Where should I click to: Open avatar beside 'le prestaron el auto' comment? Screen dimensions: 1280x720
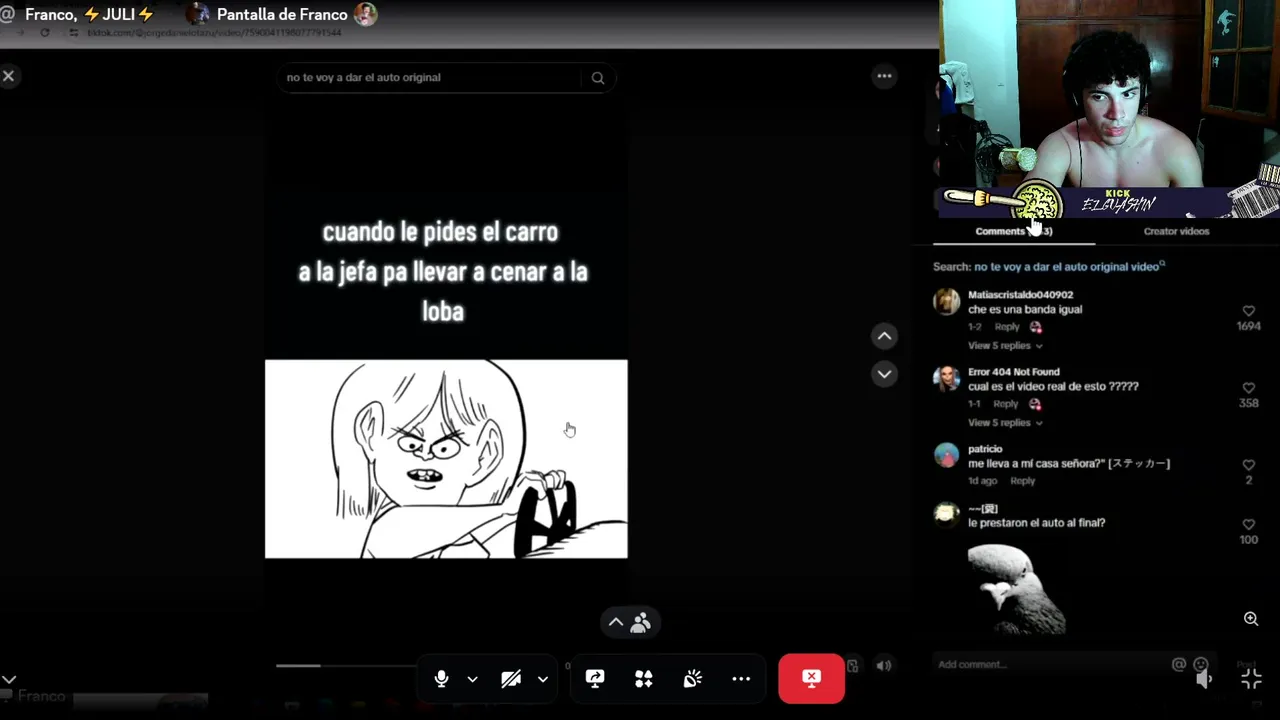tap(946, 514)
